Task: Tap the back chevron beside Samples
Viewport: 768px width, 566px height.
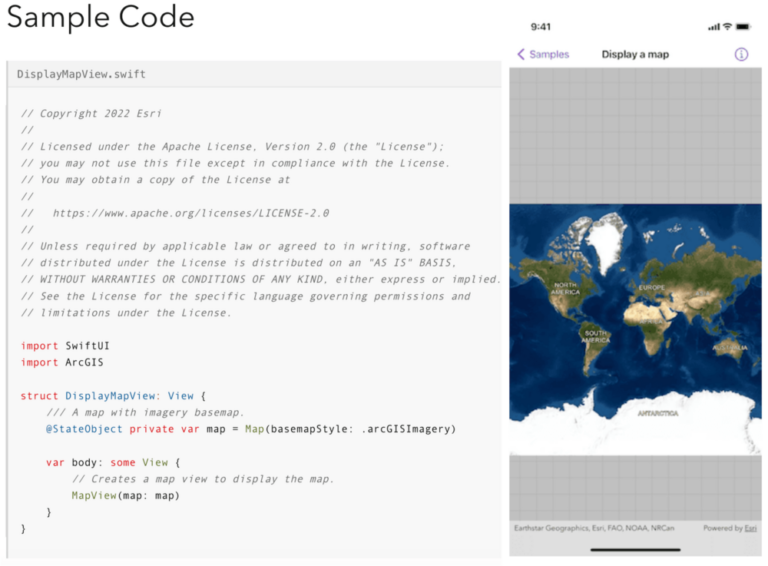Action: [x=521, y=54]
